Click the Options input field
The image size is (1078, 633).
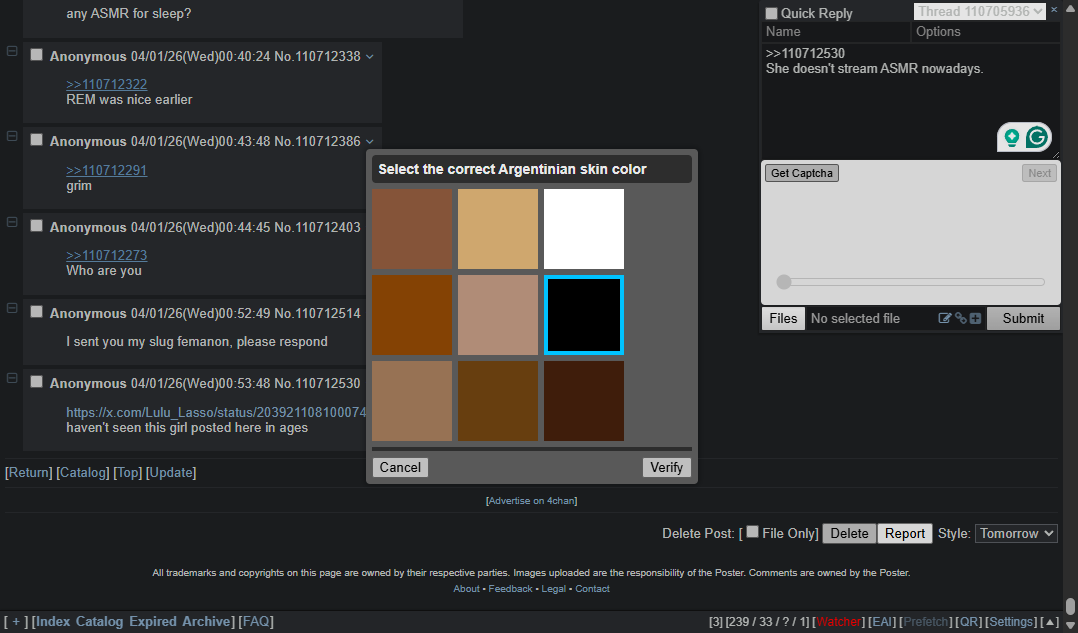984,32
